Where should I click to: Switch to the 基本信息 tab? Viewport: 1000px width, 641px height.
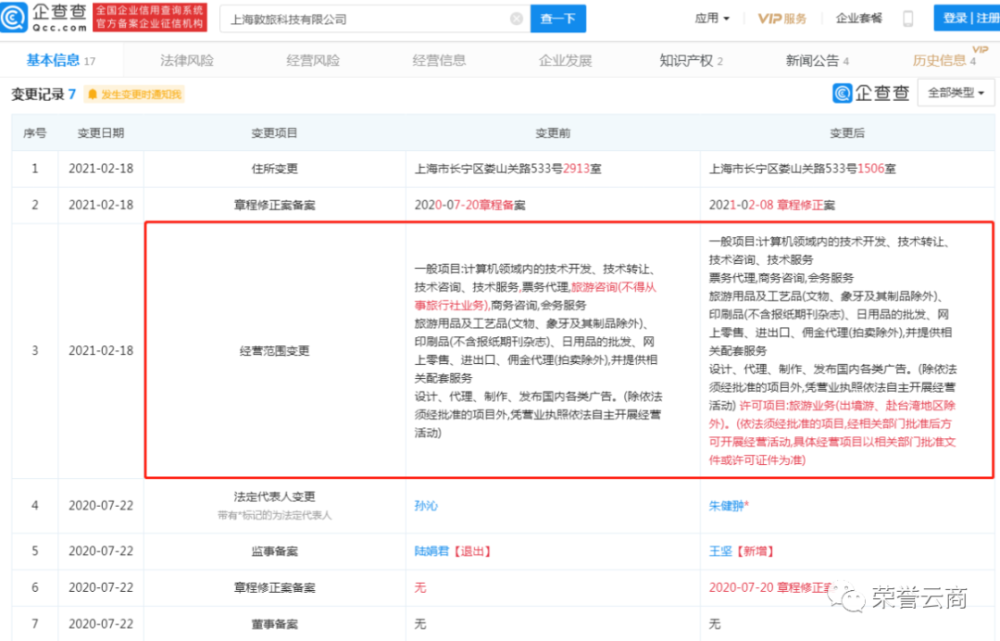point(61,61)
